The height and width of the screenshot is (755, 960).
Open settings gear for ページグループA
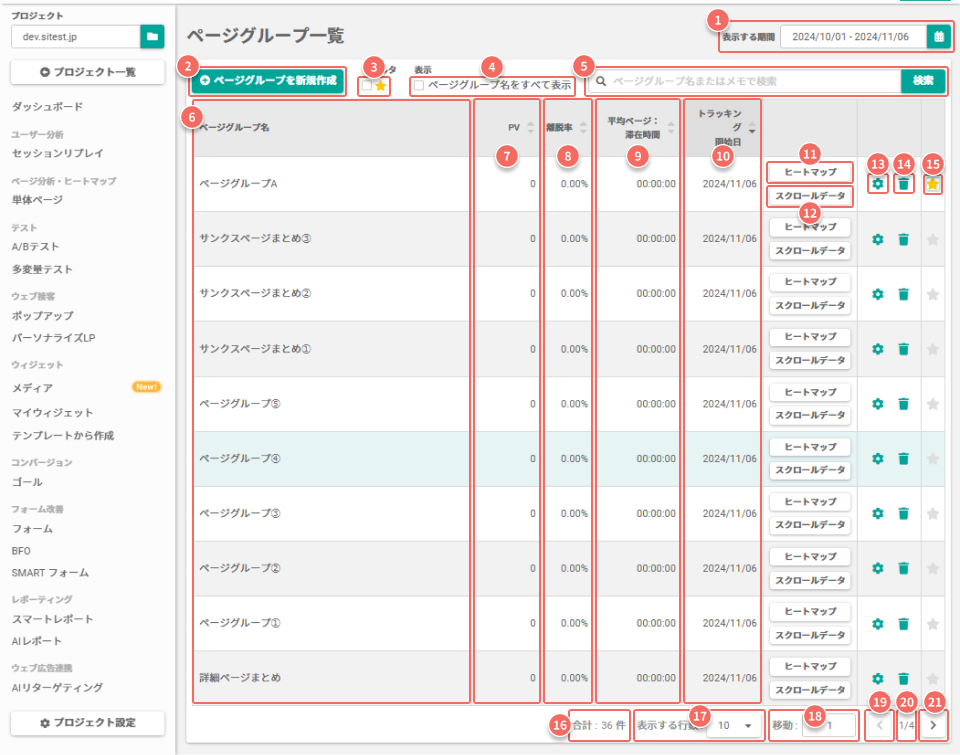click(x=877, y=184)
